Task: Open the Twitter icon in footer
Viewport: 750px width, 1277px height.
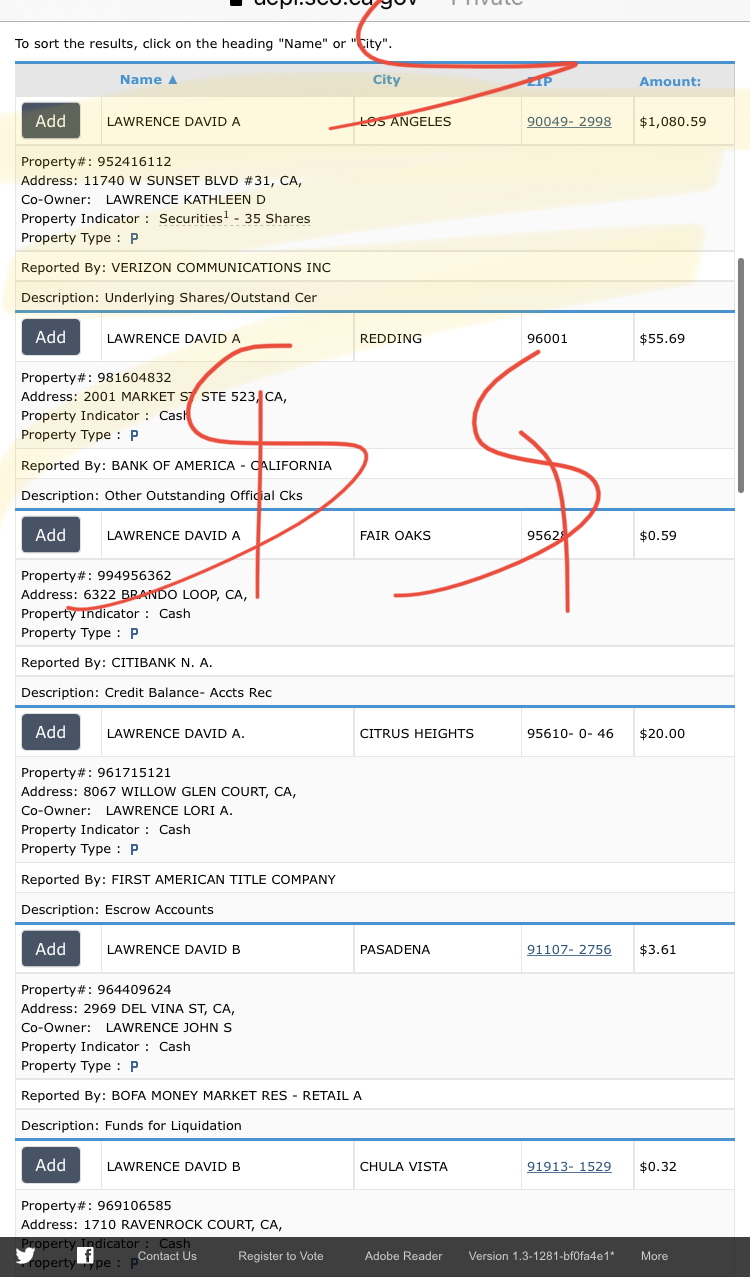Action: click(25, 1256)
